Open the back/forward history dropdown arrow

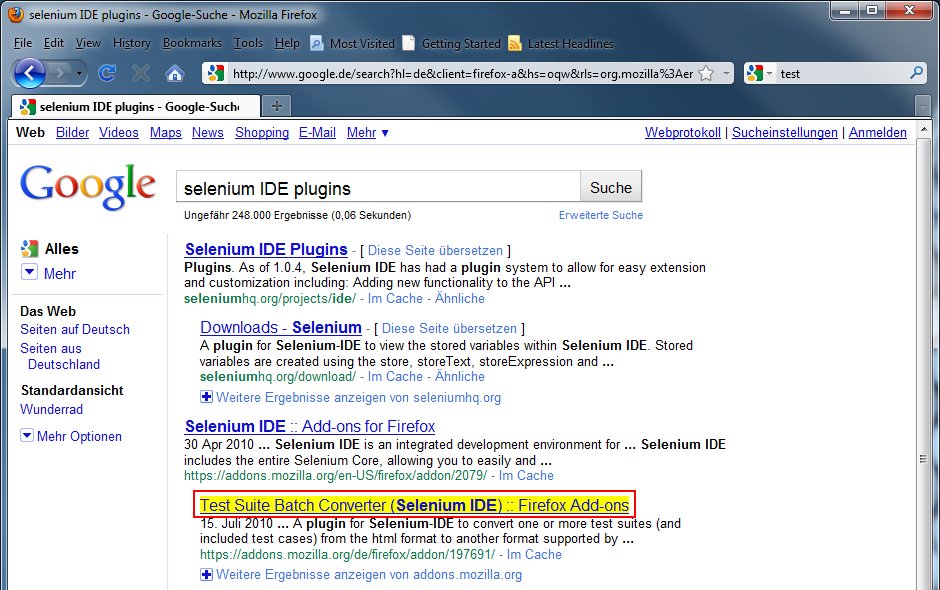point(79,74)
